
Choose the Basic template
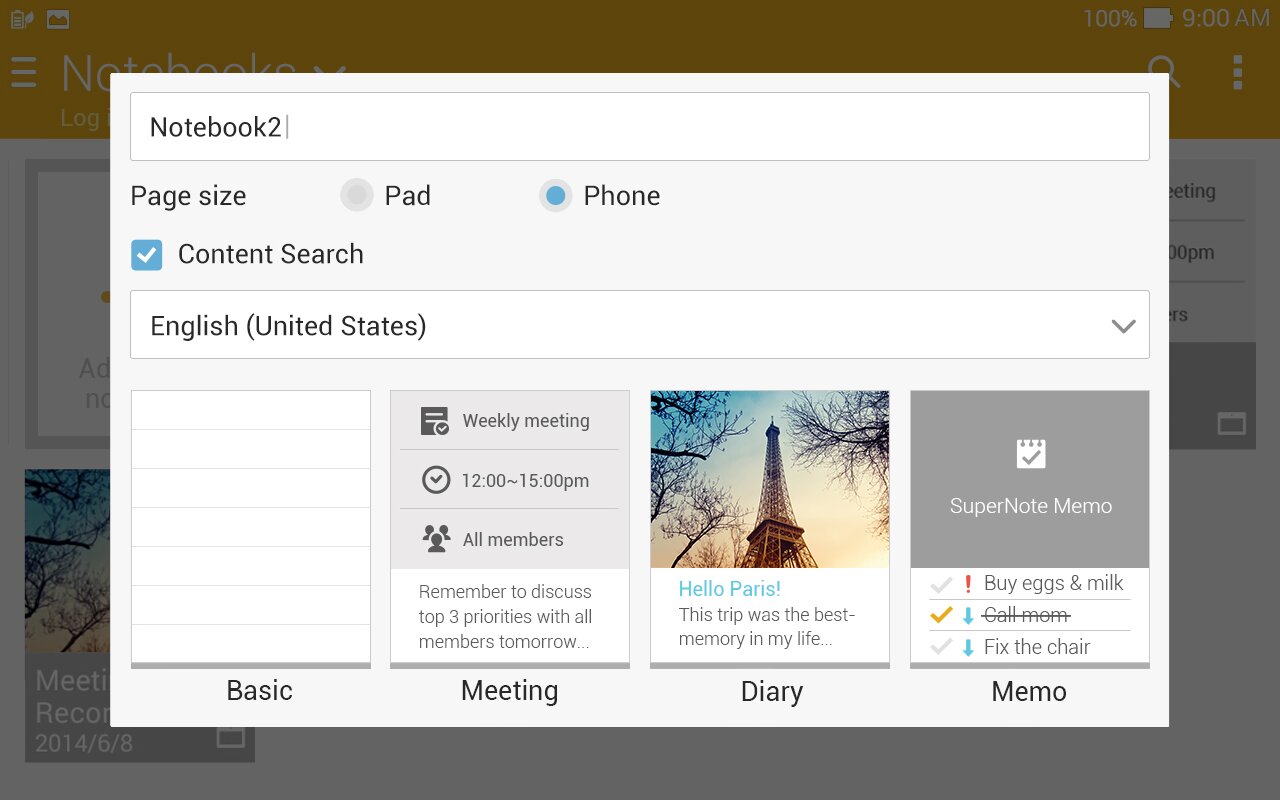click(250, 528)
